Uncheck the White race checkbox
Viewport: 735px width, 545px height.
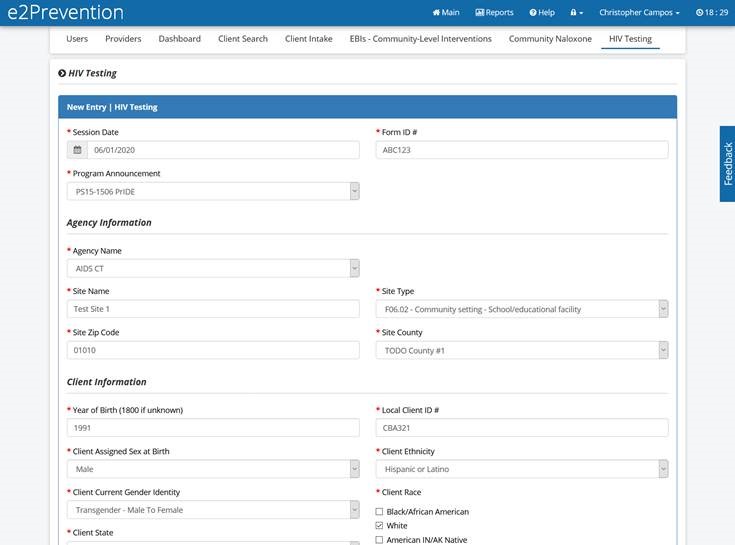(379, 526)
